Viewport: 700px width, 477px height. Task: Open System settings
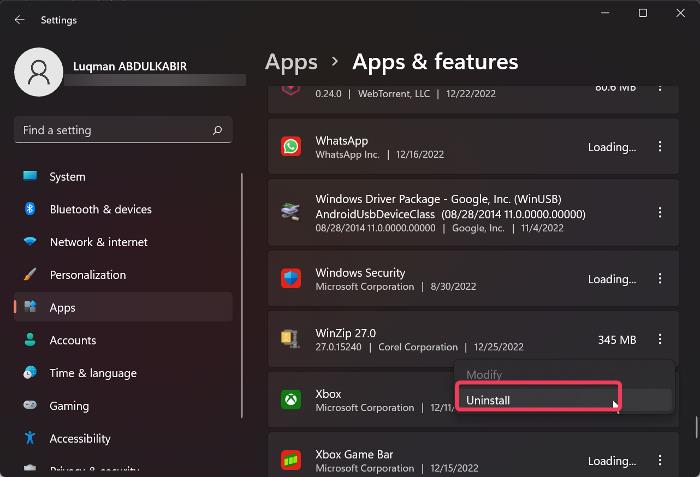[x=123, y=176]
